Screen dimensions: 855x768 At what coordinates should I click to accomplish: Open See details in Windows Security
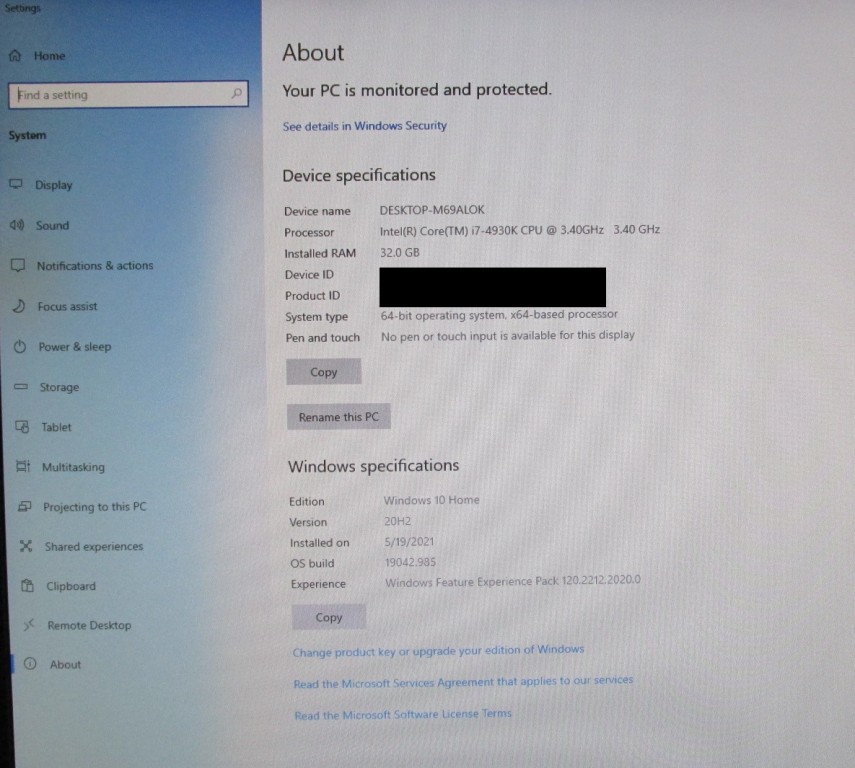pyautogui.click(x=365, y=126)
